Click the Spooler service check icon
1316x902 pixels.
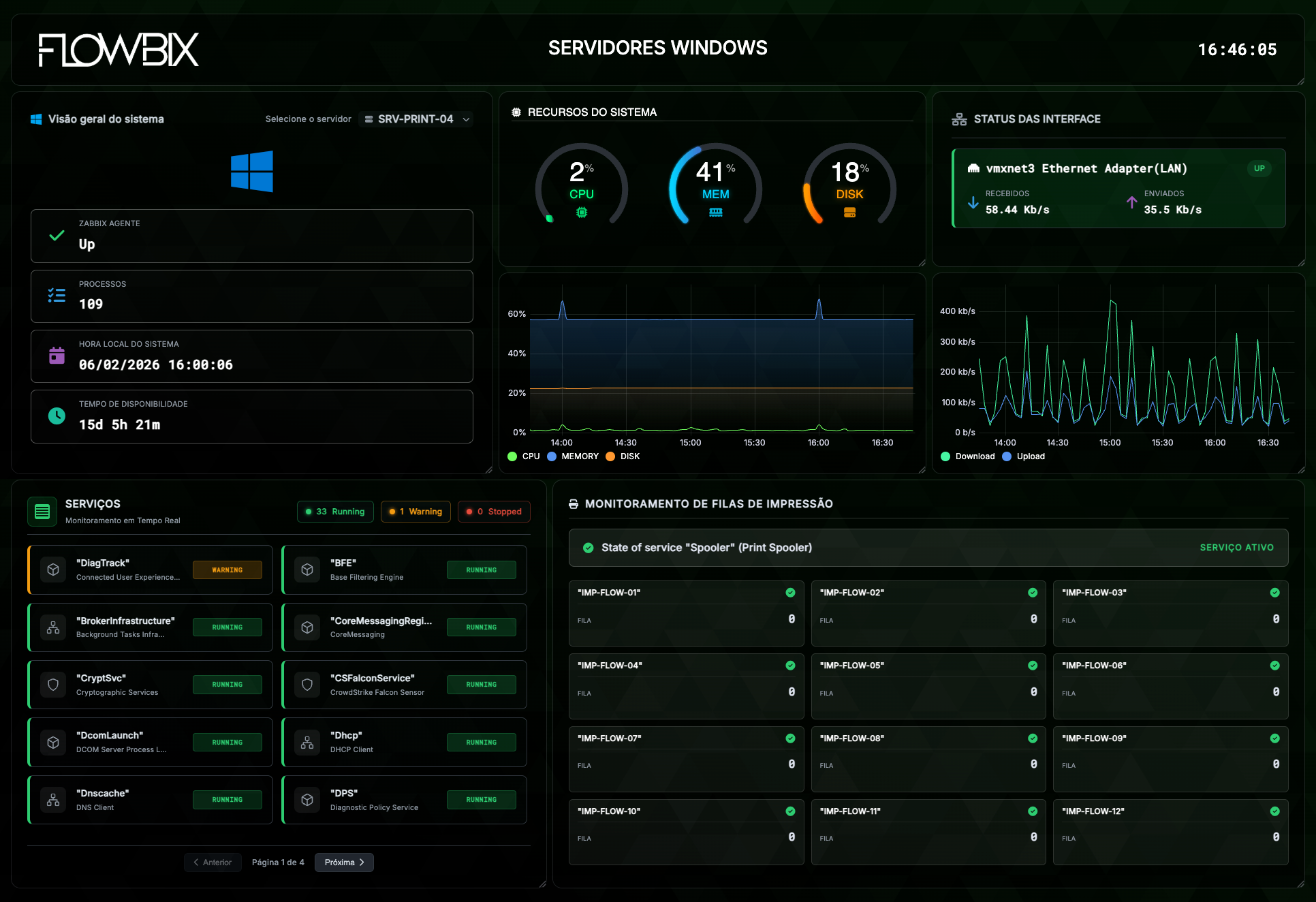[x=588, y=548]
